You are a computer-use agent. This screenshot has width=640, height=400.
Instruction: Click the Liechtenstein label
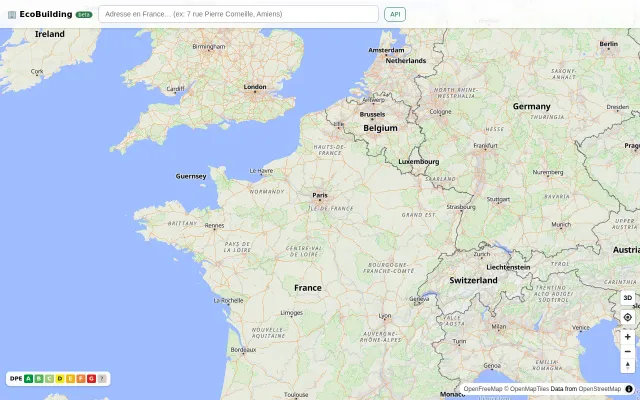509,267
